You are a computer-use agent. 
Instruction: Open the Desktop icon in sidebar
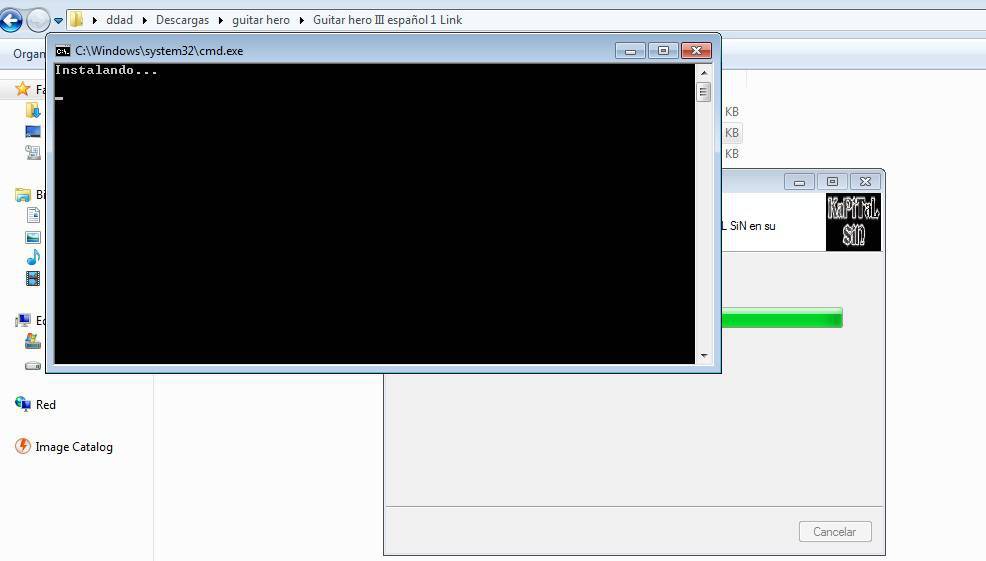[33, 131]
